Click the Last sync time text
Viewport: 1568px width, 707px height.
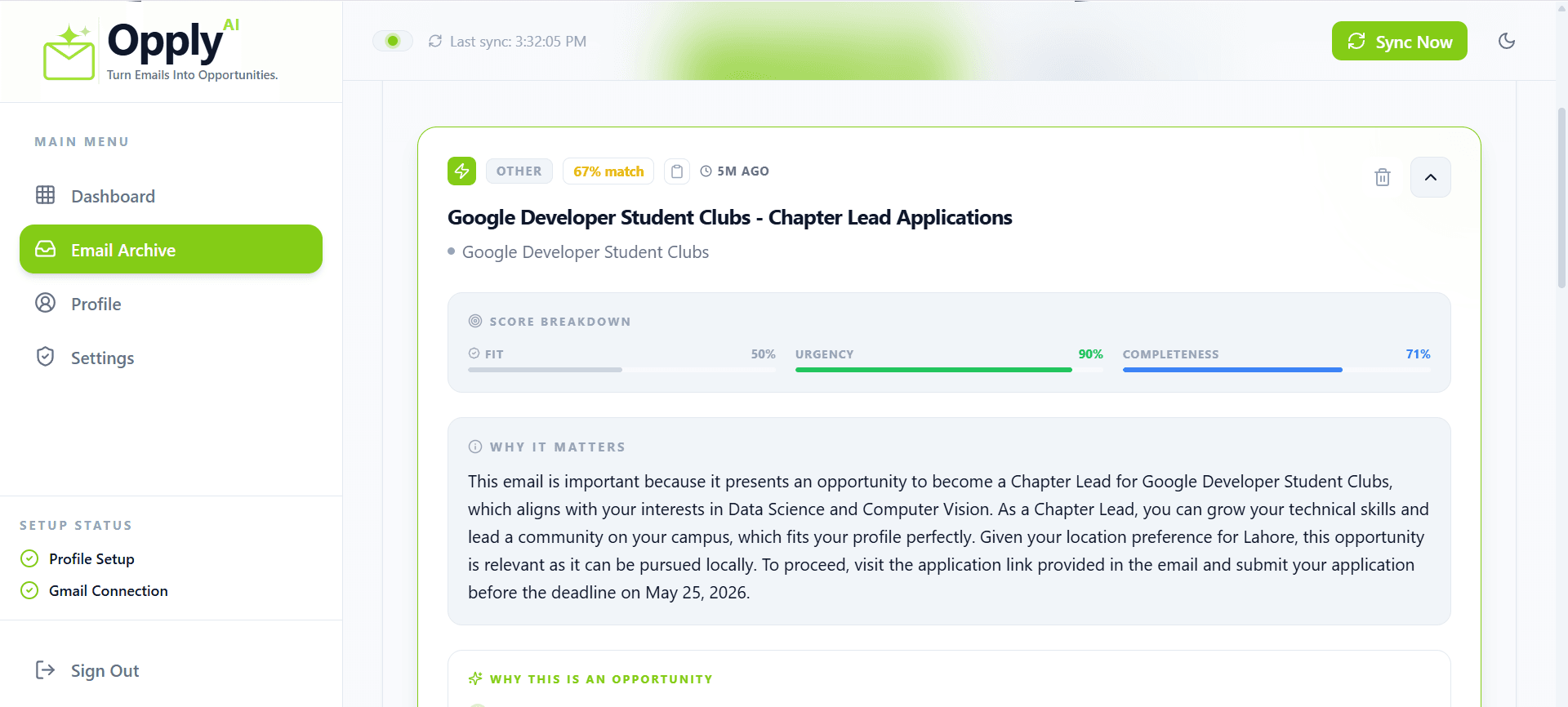[x=519, y=42]
